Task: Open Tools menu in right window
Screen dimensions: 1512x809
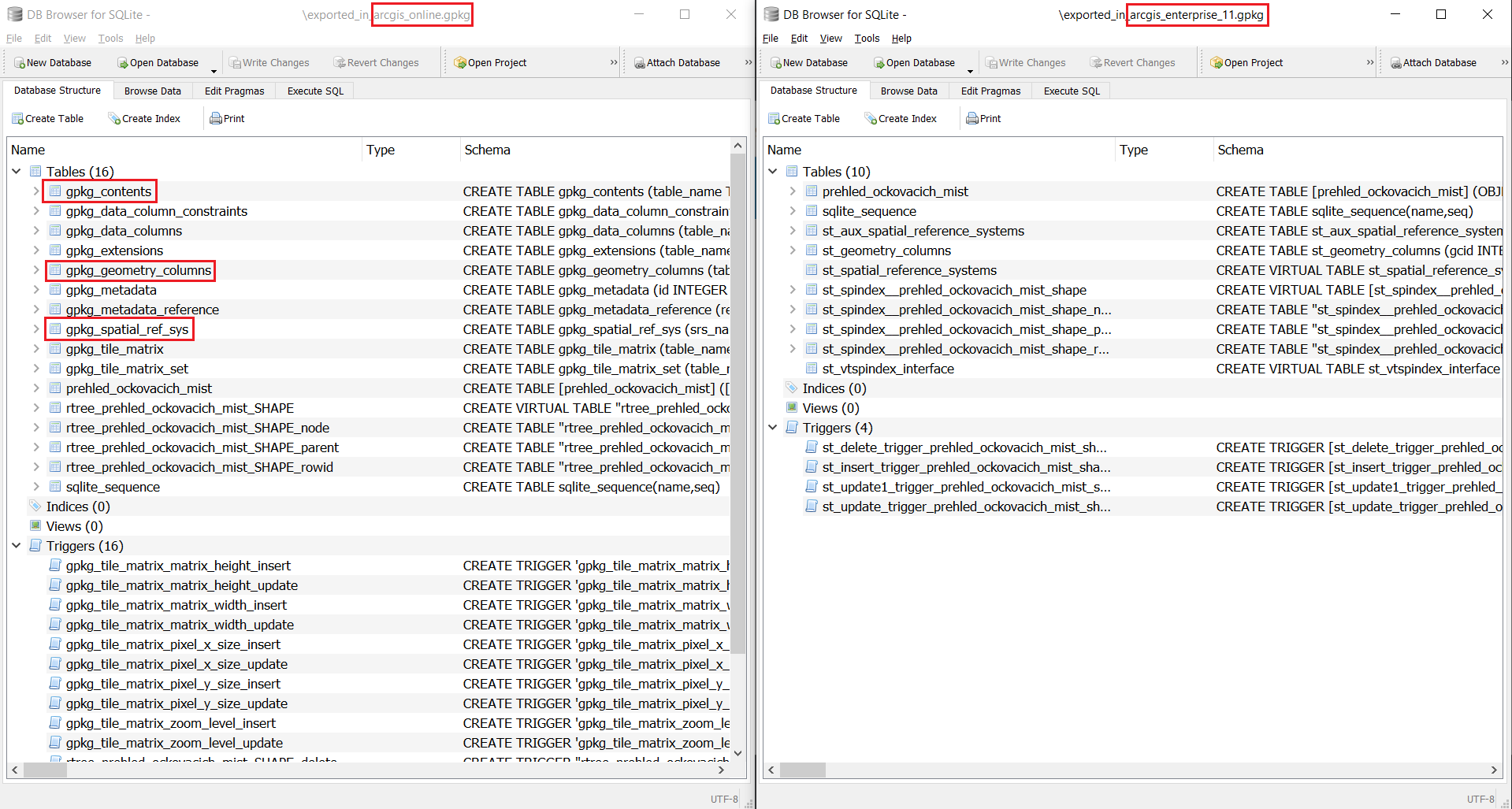Action: [867, 39]
